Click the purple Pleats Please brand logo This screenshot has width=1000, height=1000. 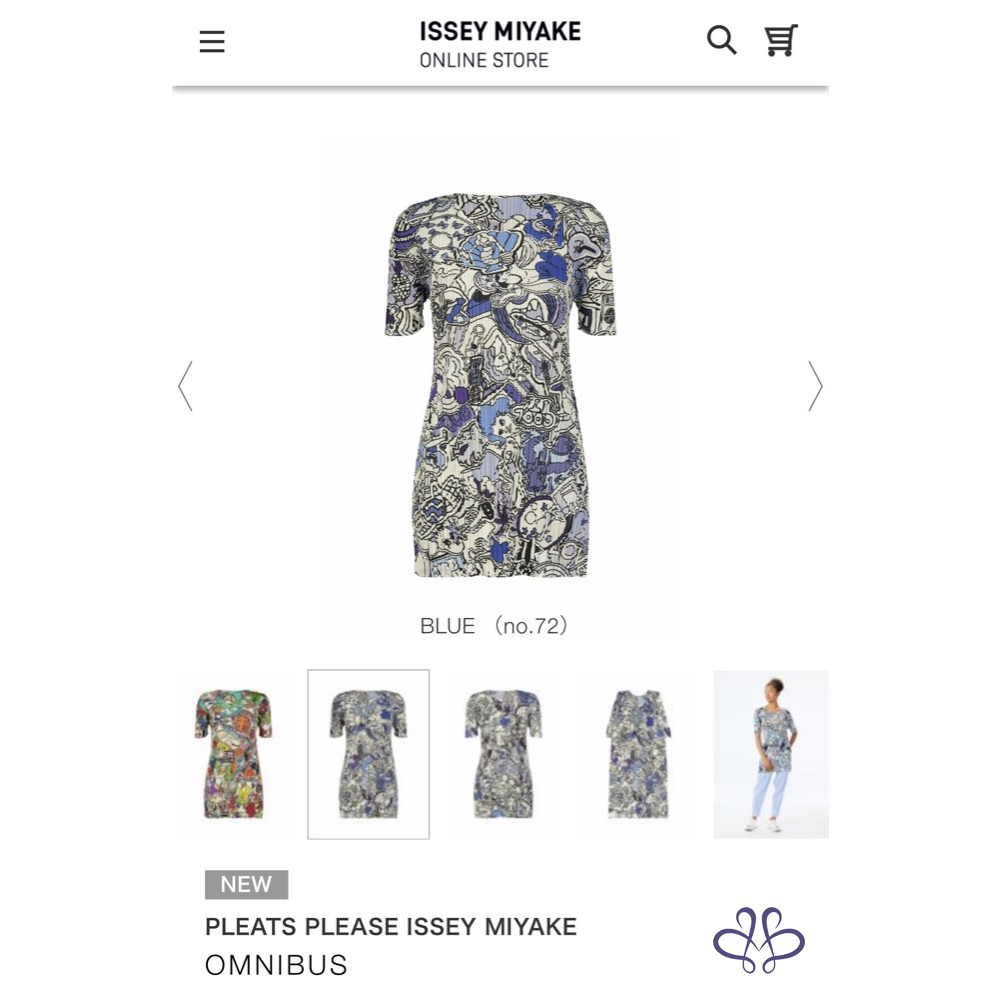[x=758, y=940]
